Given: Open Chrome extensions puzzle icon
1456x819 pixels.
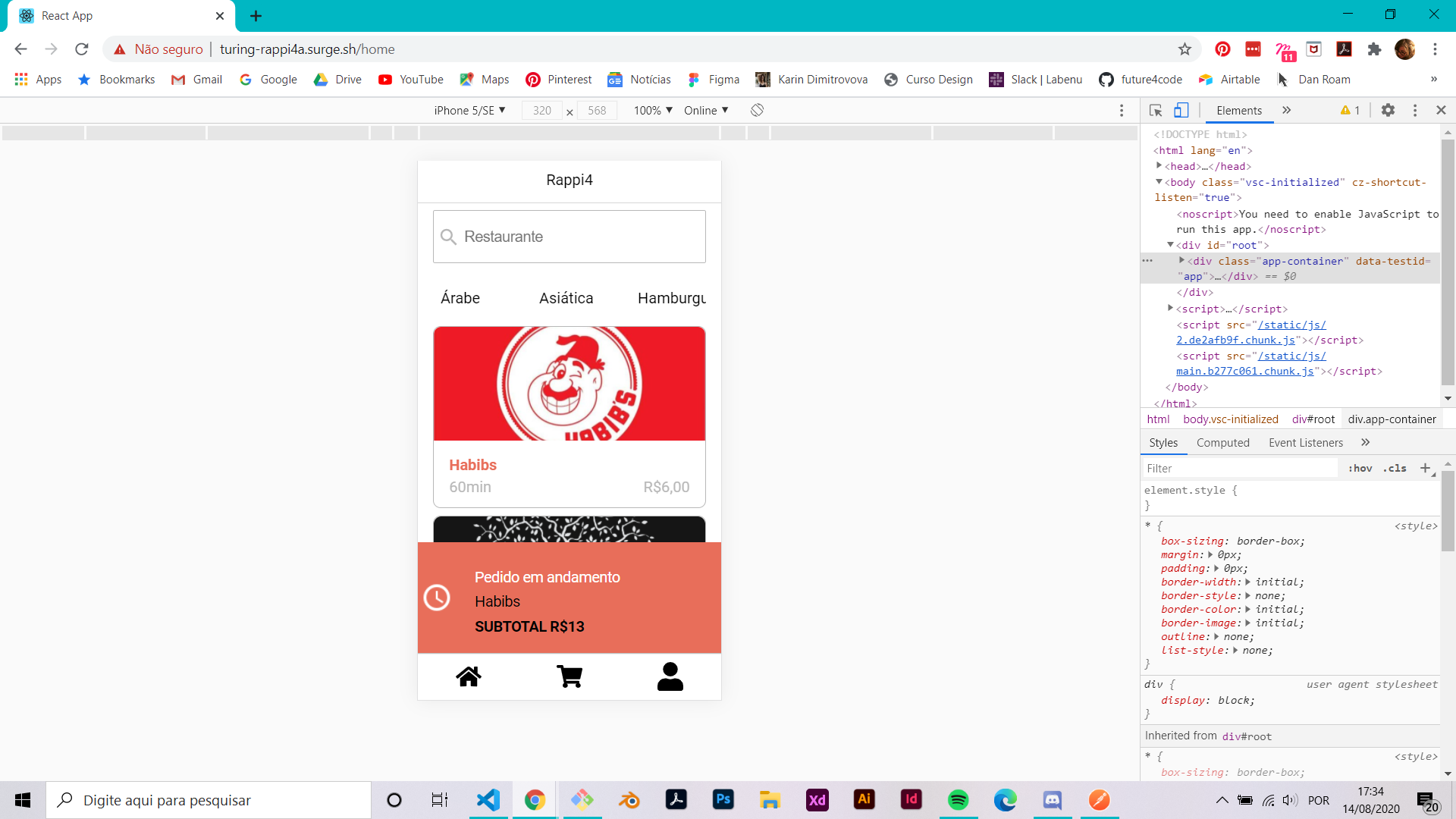Looking at the screenshot, I should 1374,49.
